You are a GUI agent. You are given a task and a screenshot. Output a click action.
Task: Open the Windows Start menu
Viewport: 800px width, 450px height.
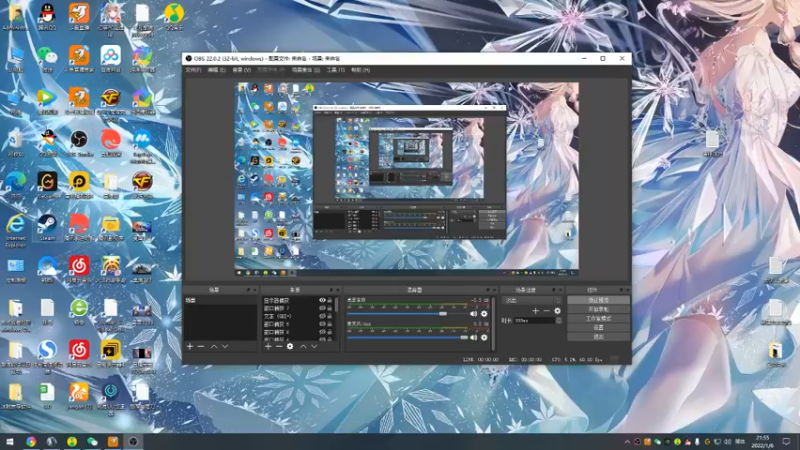click(x=10, y=442)
